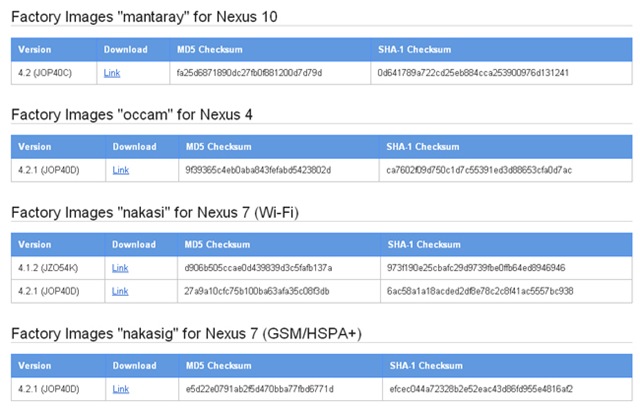Select MD5 value starting 27a9a10cfc75
640x414 pixels.
(x=257, y=292)
